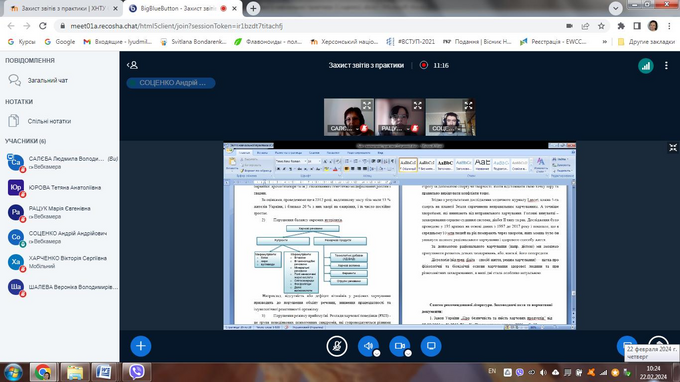Open a new browser tab
Image resolution: width=680 pixels, height=382 pixels.
(x=253, y=8)
